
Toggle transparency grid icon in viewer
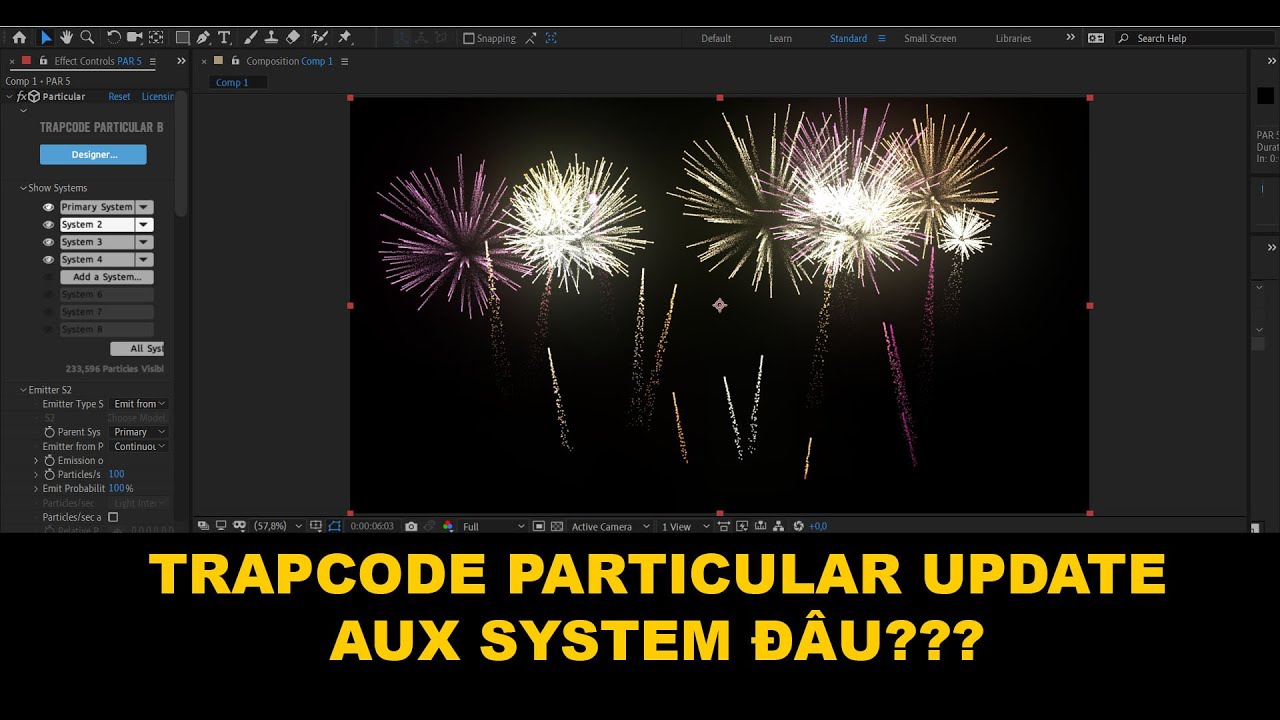pyautogui.click(x=557, y=526)
